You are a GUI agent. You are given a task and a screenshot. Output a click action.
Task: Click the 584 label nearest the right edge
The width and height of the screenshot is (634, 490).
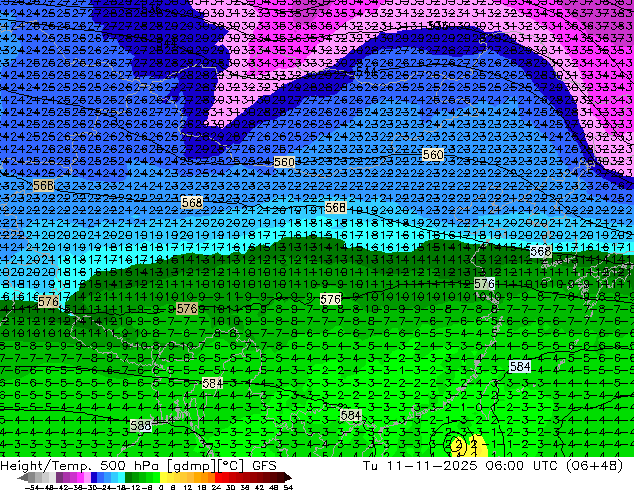tap(520, 366)
